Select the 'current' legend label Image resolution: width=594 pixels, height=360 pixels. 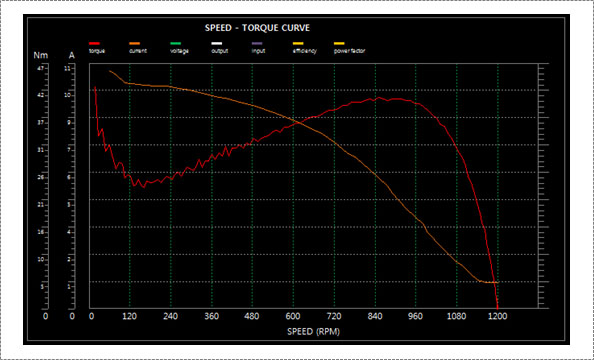click(x=138, y=51)
